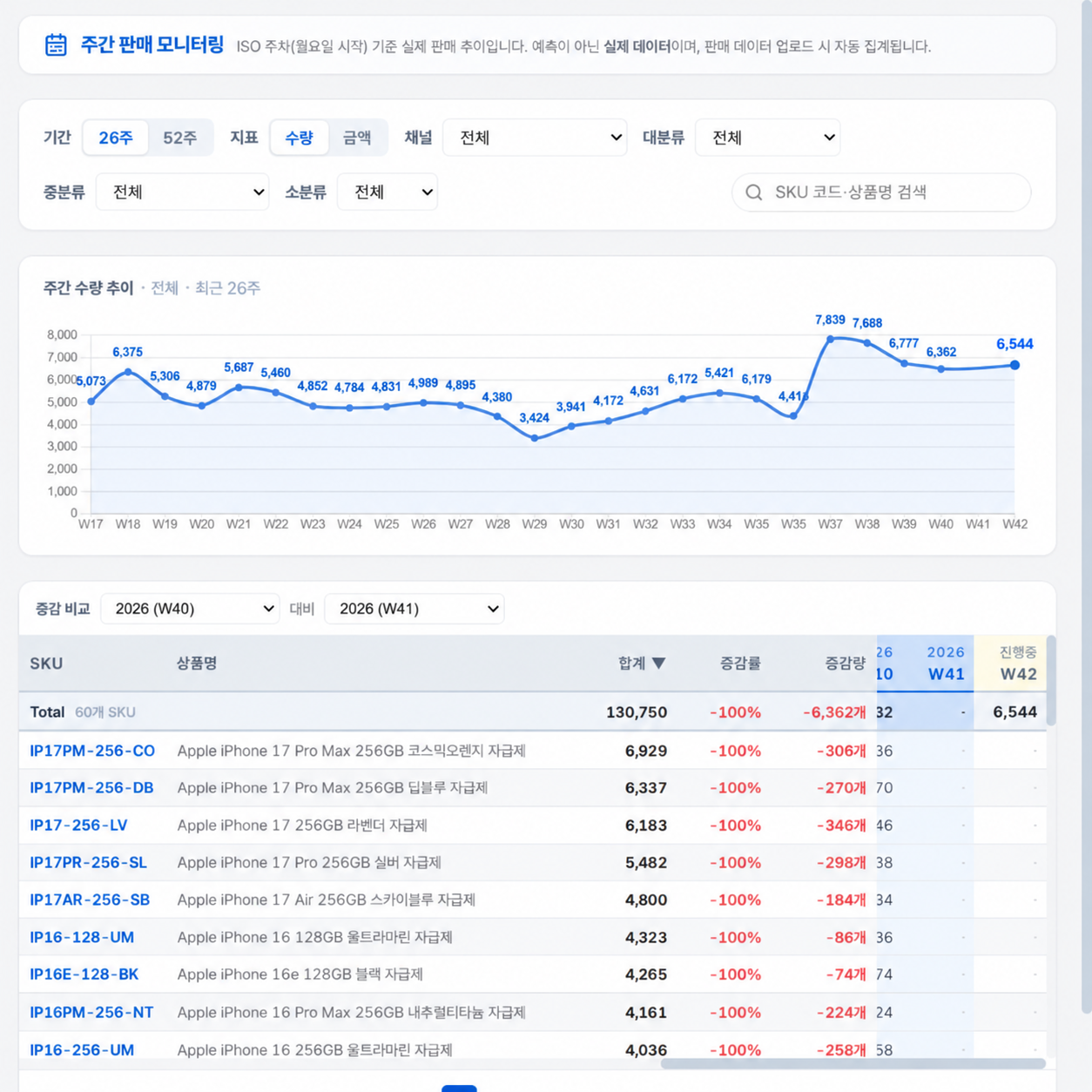The height and width of the screenshot is (1092, 1092).
Task: Open SKU link IP16-128-UM
Action: point(82,938)
